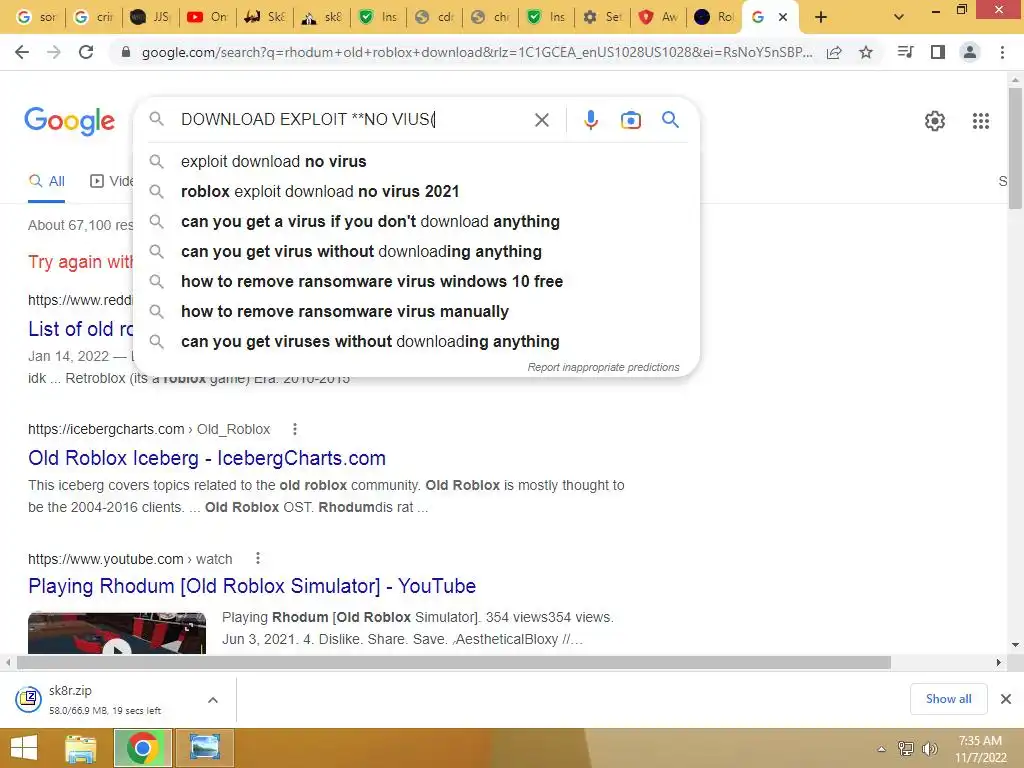
Task: Show all downloads
Action: tap(948, 699)
